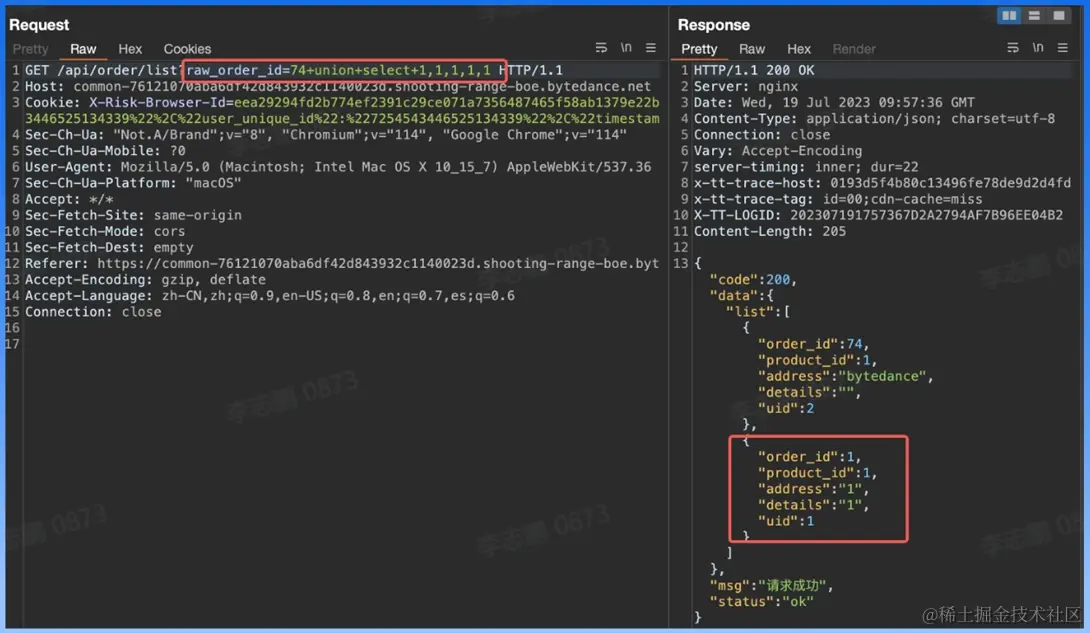Select the Request Raw tab
The height and width of the screenshot is (633, 1090).
click(83, 49)
